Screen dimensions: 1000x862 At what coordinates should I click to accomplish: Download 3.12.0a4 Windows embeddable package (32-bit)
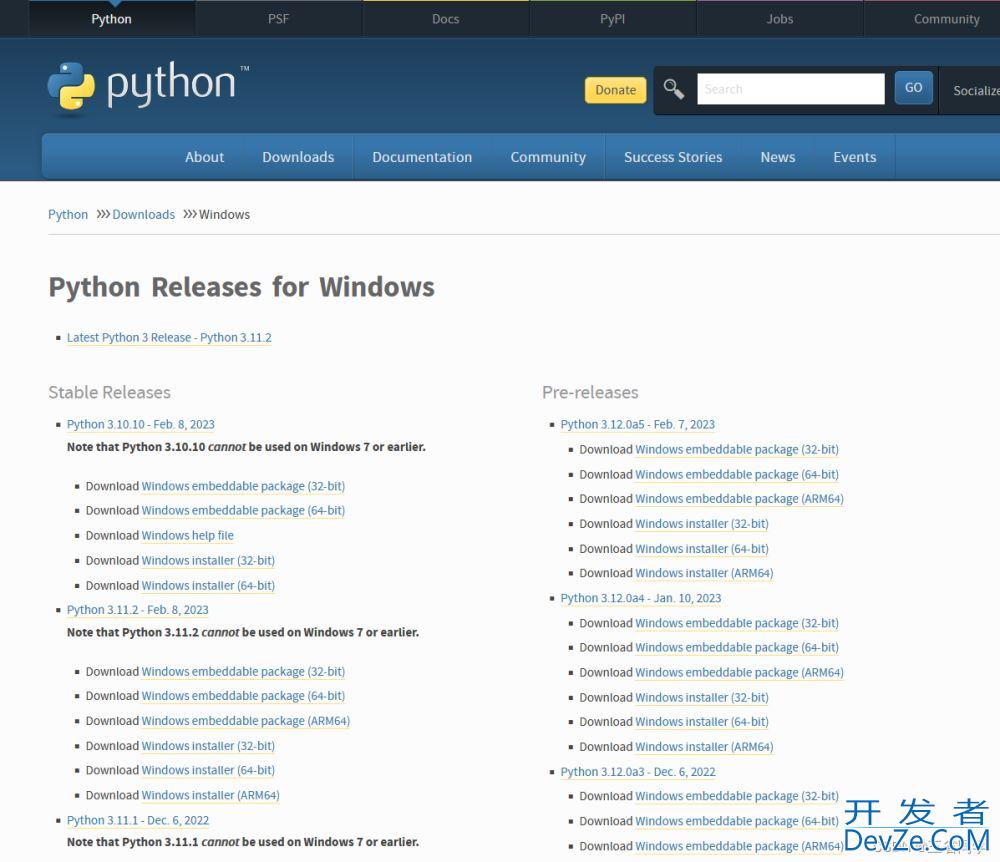click(737, 623)
